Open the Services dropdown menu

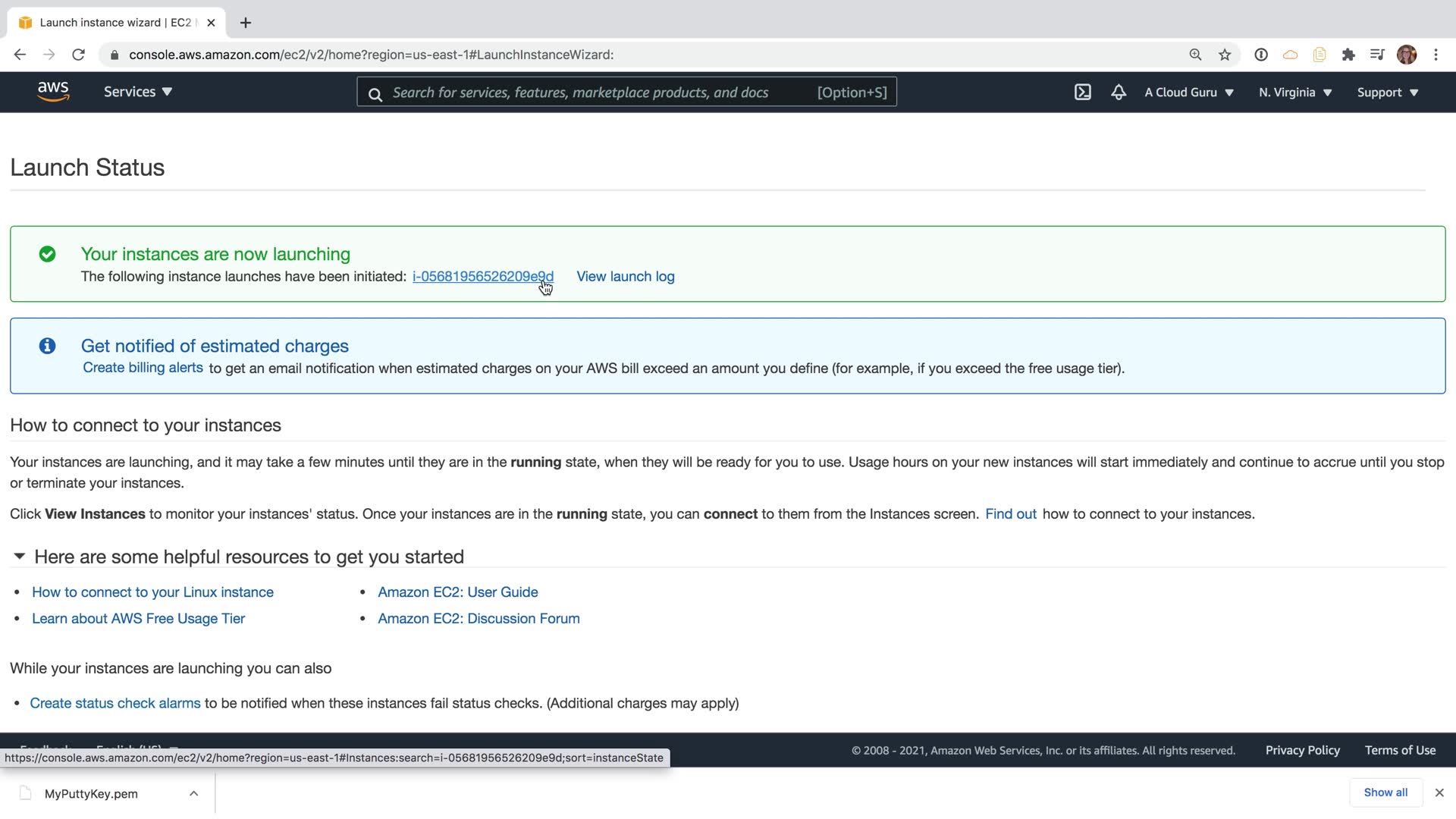click(138, 92)
